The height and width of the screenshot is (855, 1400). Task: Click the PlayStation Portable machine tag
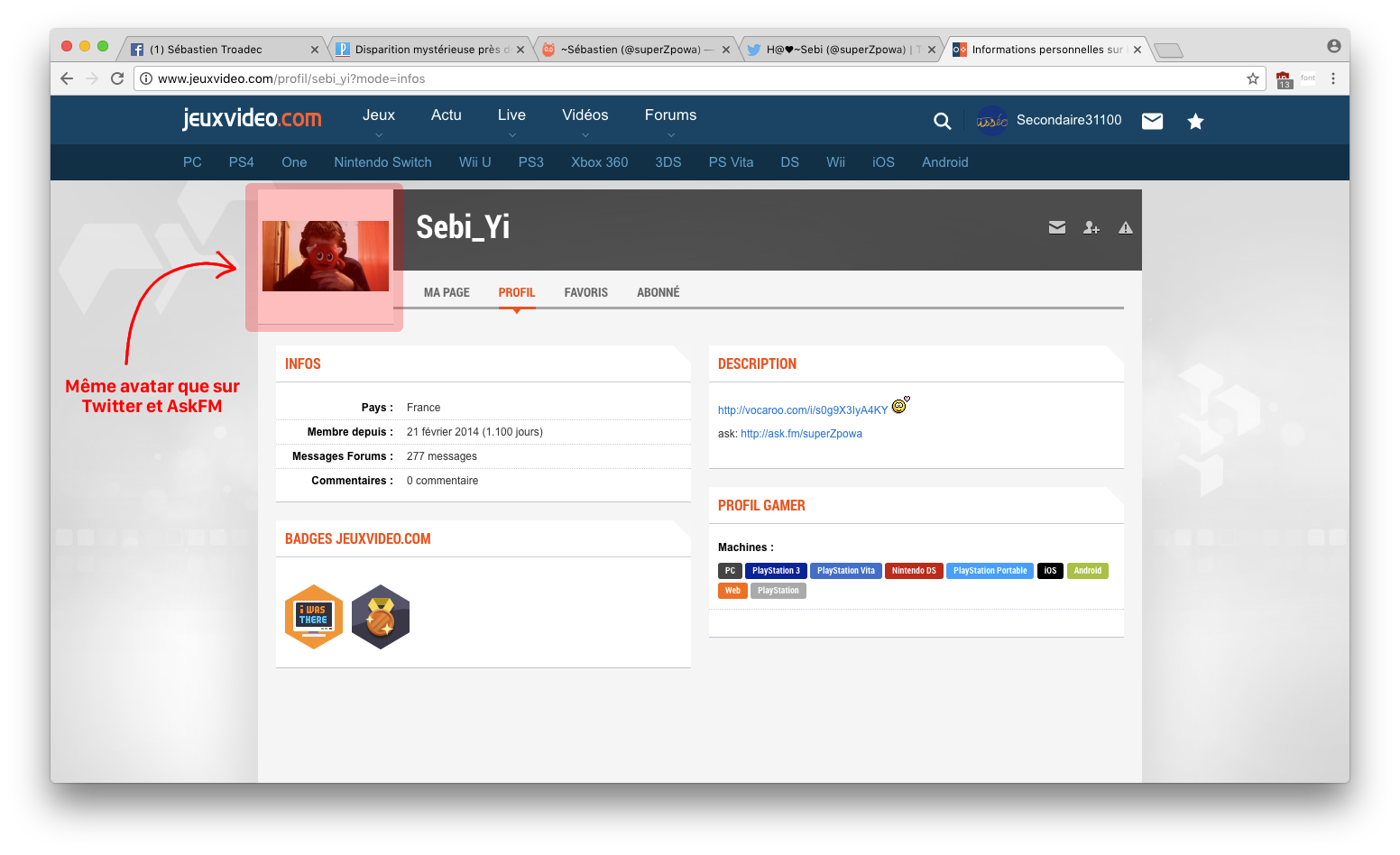pos(990,571)
